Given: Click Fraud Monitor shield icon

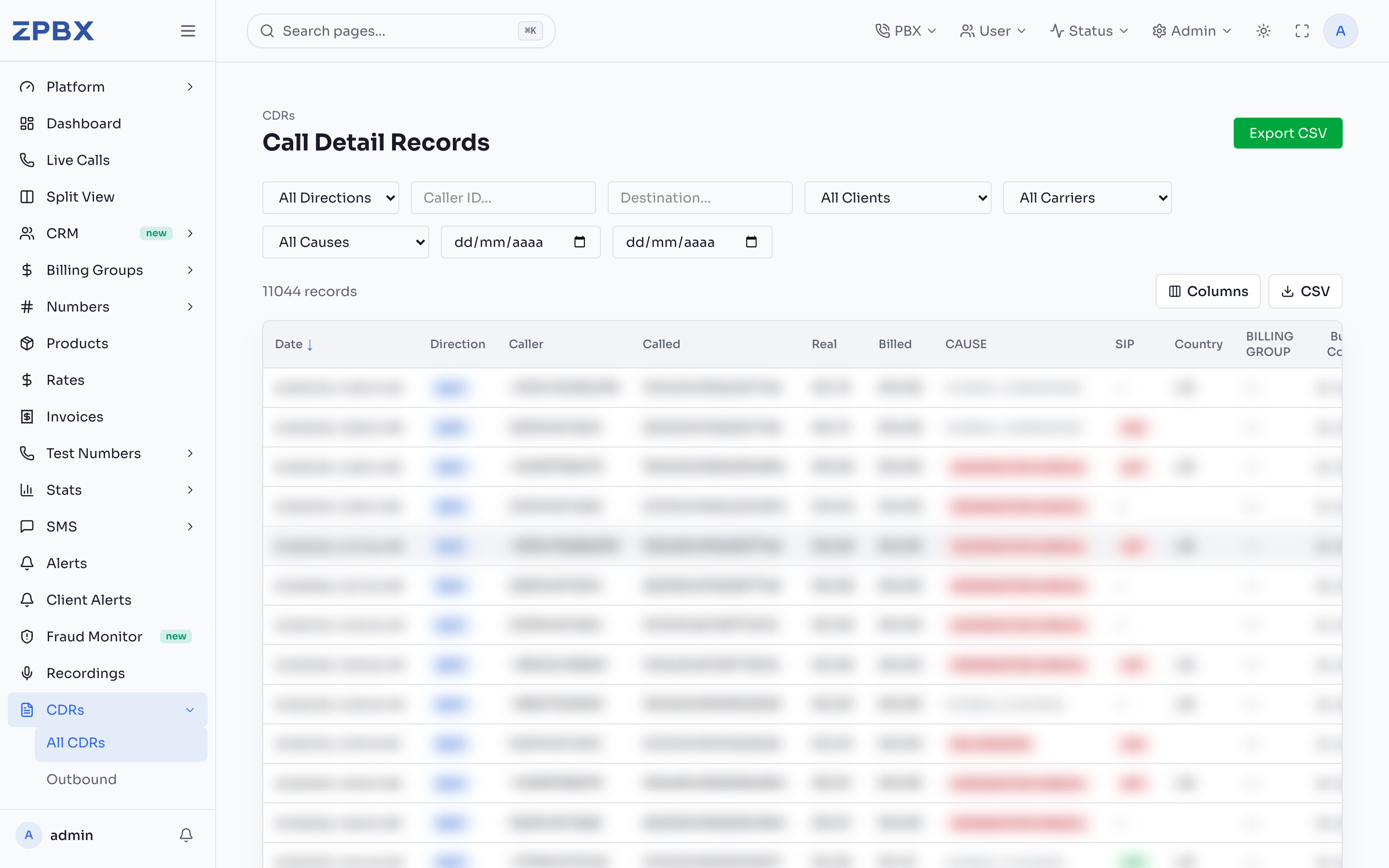Looking at the screenshot, I should [27, 637].
